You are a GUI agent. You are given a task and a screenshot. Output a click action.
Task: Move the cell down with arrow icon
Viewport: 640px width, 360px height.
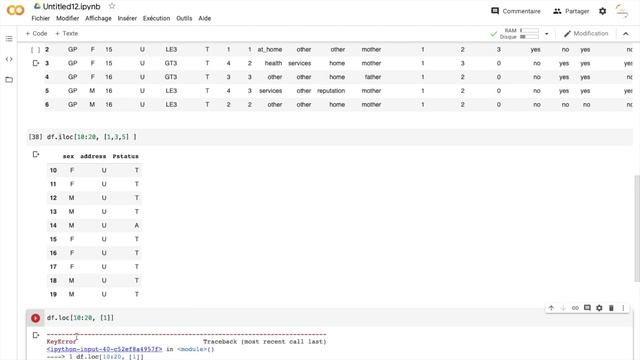[x=563, y=308]
